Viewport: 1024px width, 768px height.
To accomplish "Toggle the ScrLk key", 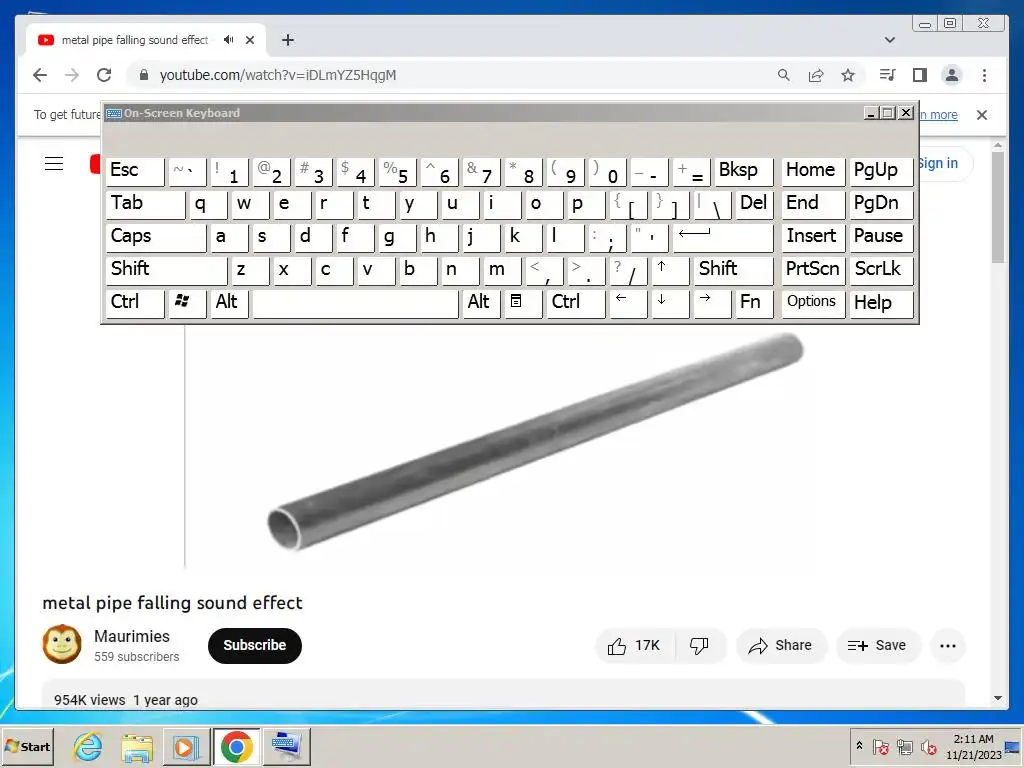I will click(881, 270).
